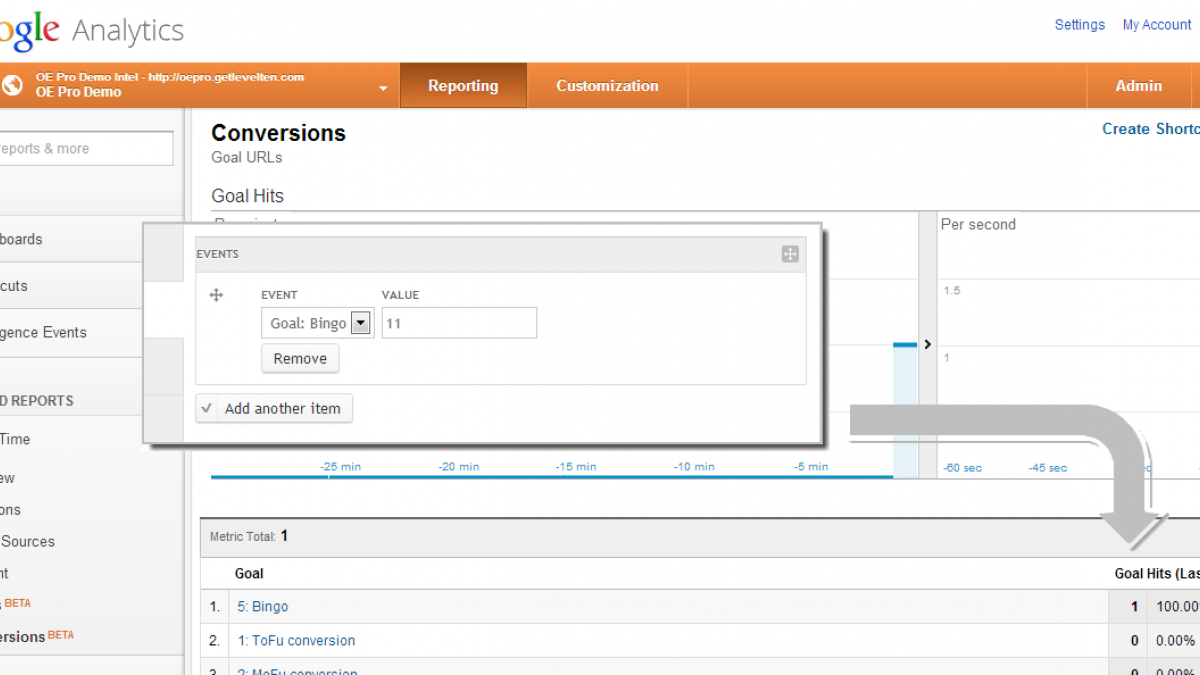Click the 100.00% value in Bingo row
1200x675 pixels.
click(1177, 607)
